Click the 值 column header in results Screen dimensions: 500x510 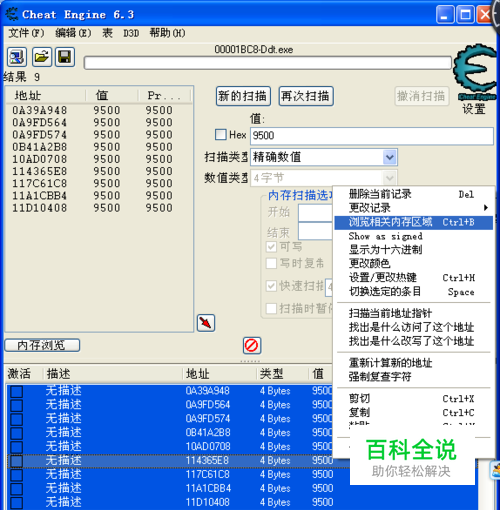pos(112,95)
